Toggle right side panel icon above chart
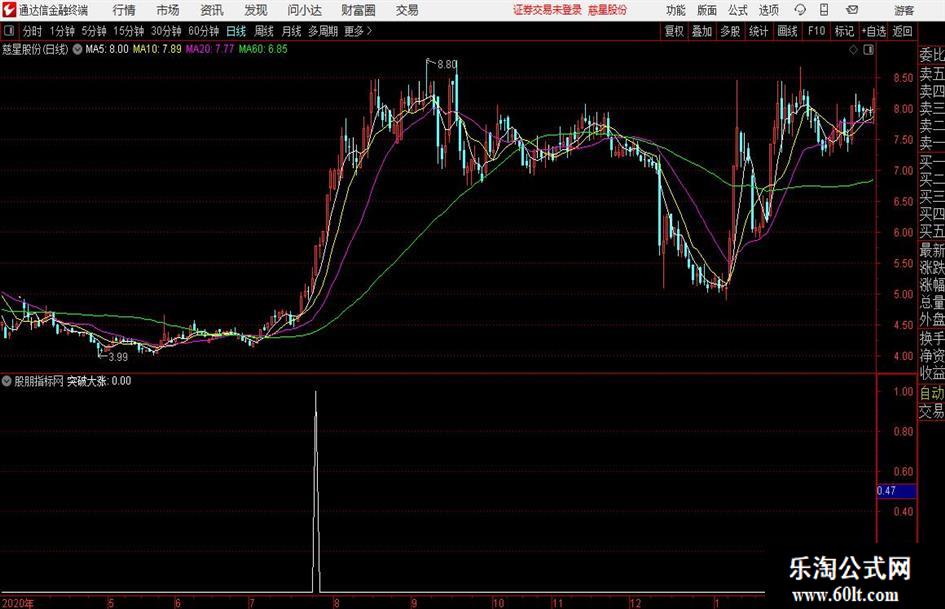This screenshot has height=609, width=945. pyautogui.click(x=868, y=50)
